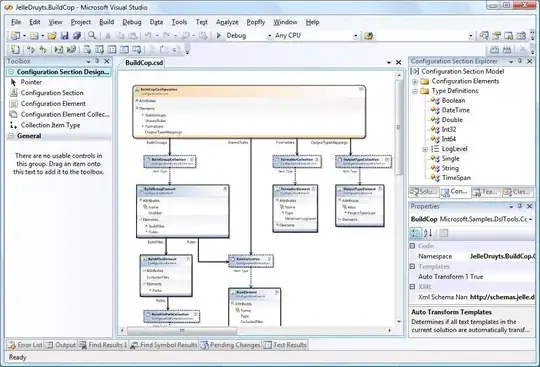Viewport: 540px width, 367px height.
Task: Select the LogLevel type definition
Action: (454, 149)
